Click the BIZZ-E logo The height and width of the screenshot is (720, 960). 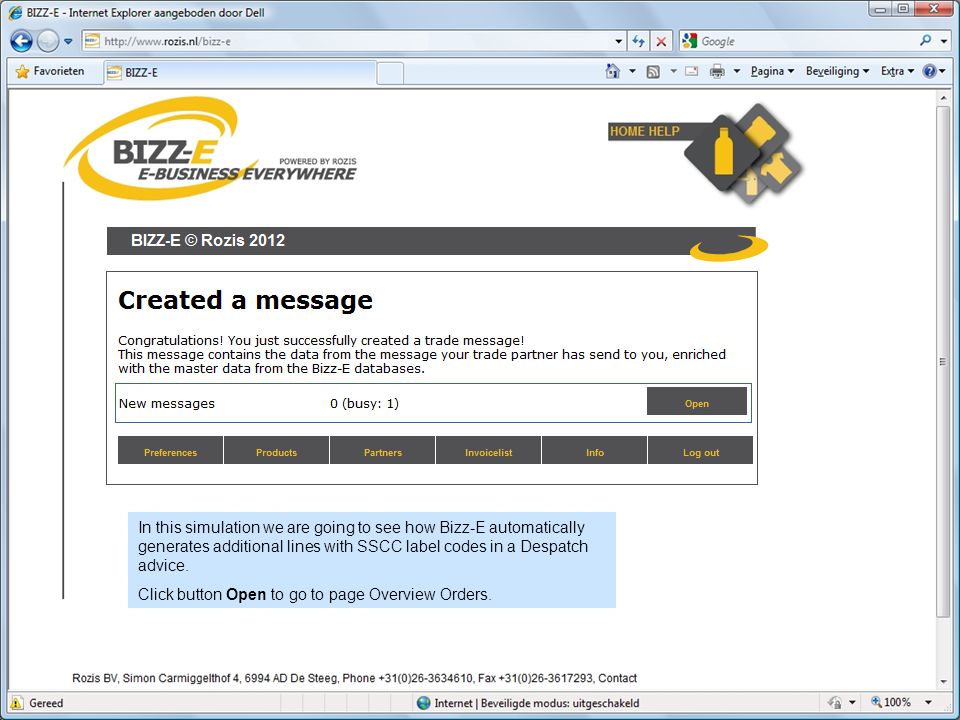[210, 149]
